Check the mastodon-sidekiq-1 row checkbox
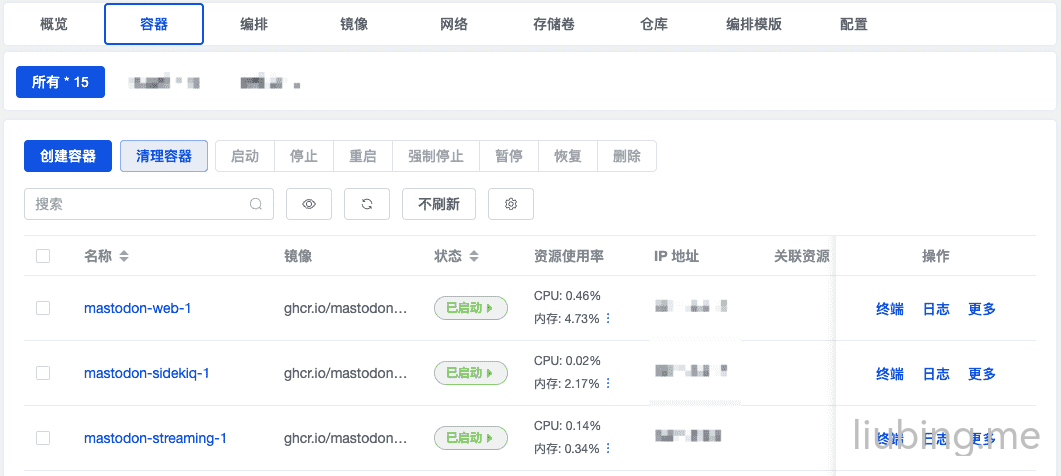The width and height of the screenshot is (1061, 476). click(43, 373)
